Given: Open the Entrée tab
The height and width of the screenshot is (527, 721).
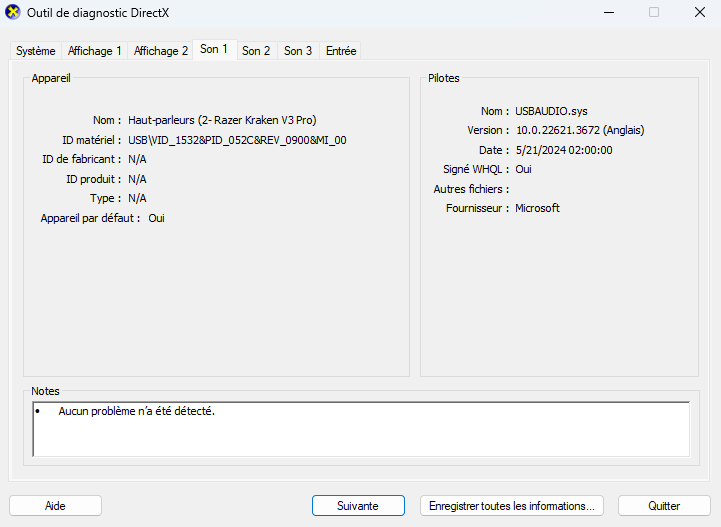Looking at the screenshot, I should point(341,51).
